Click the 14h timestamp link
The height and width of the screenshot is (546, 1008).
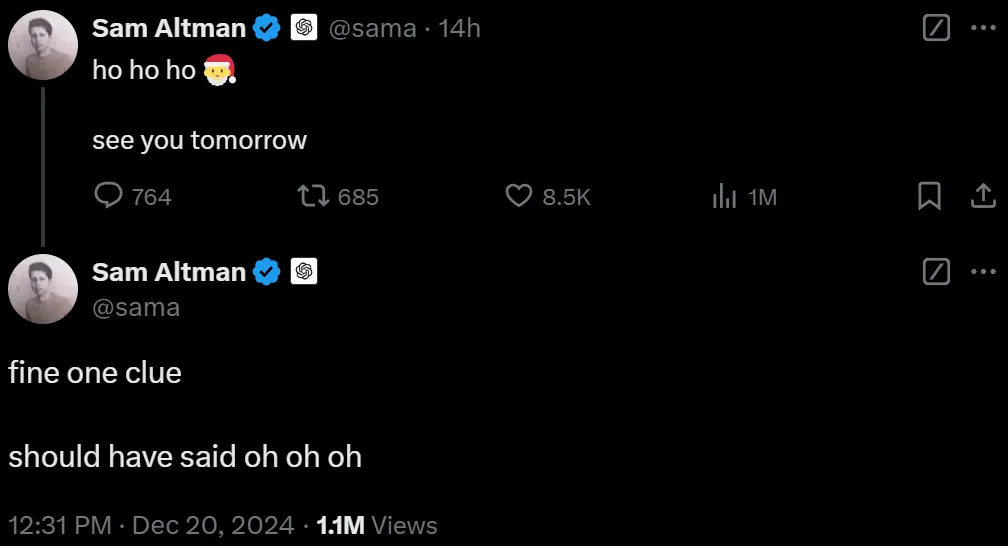coord(459,29)
